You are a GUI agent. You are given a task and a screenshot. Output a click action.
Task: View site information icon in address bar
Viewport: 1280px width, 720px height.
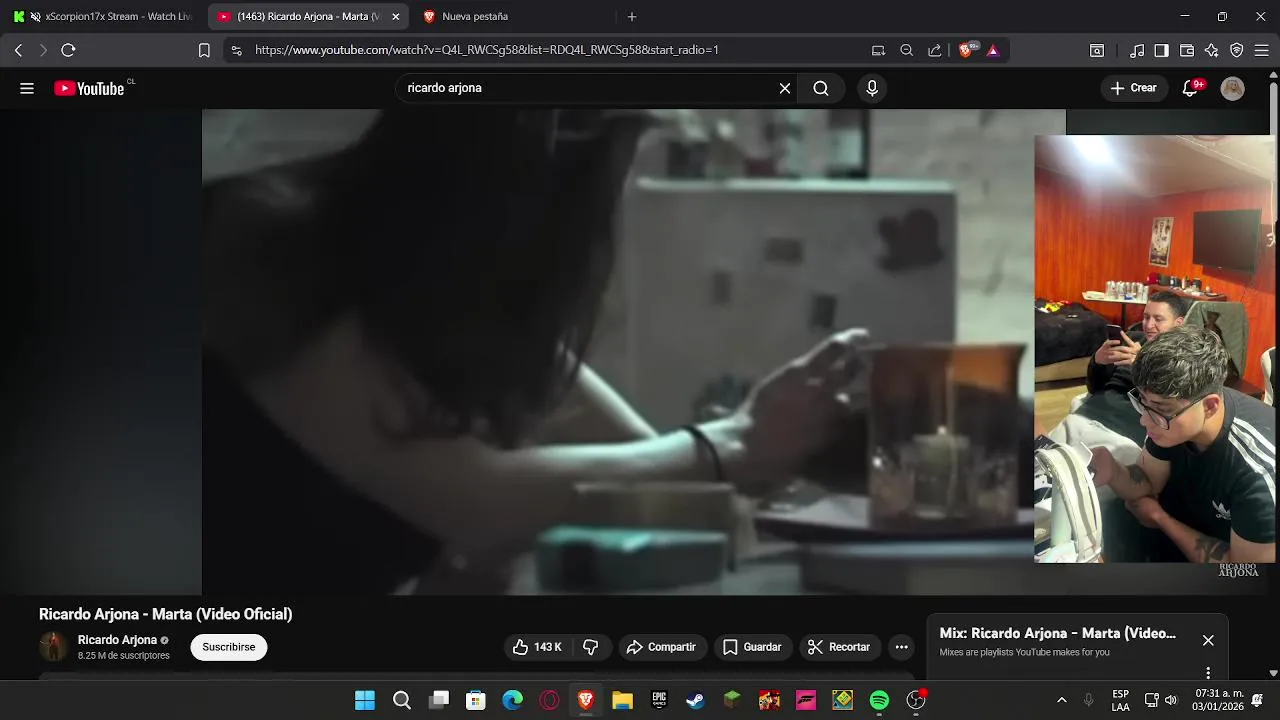236,50
